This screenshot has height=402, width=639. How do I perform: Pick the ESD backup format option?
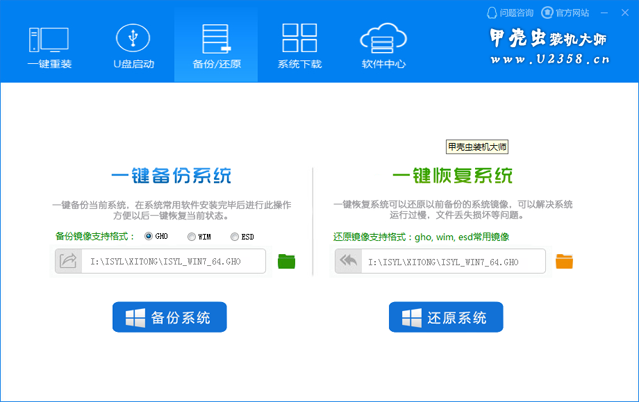tap(234, 236)
